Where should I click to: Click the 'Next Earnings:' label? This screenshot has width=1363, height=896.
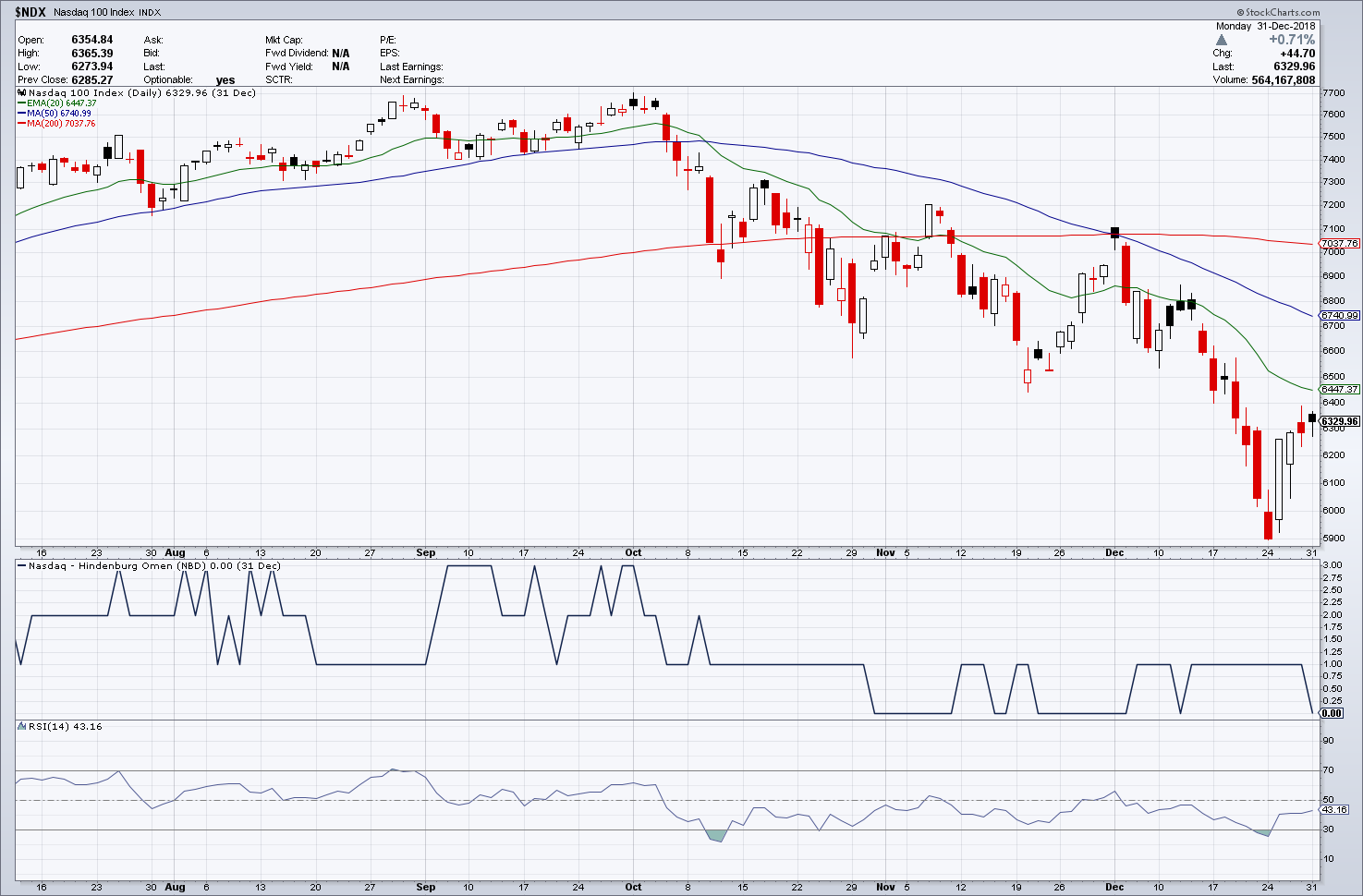pos(411,80)
